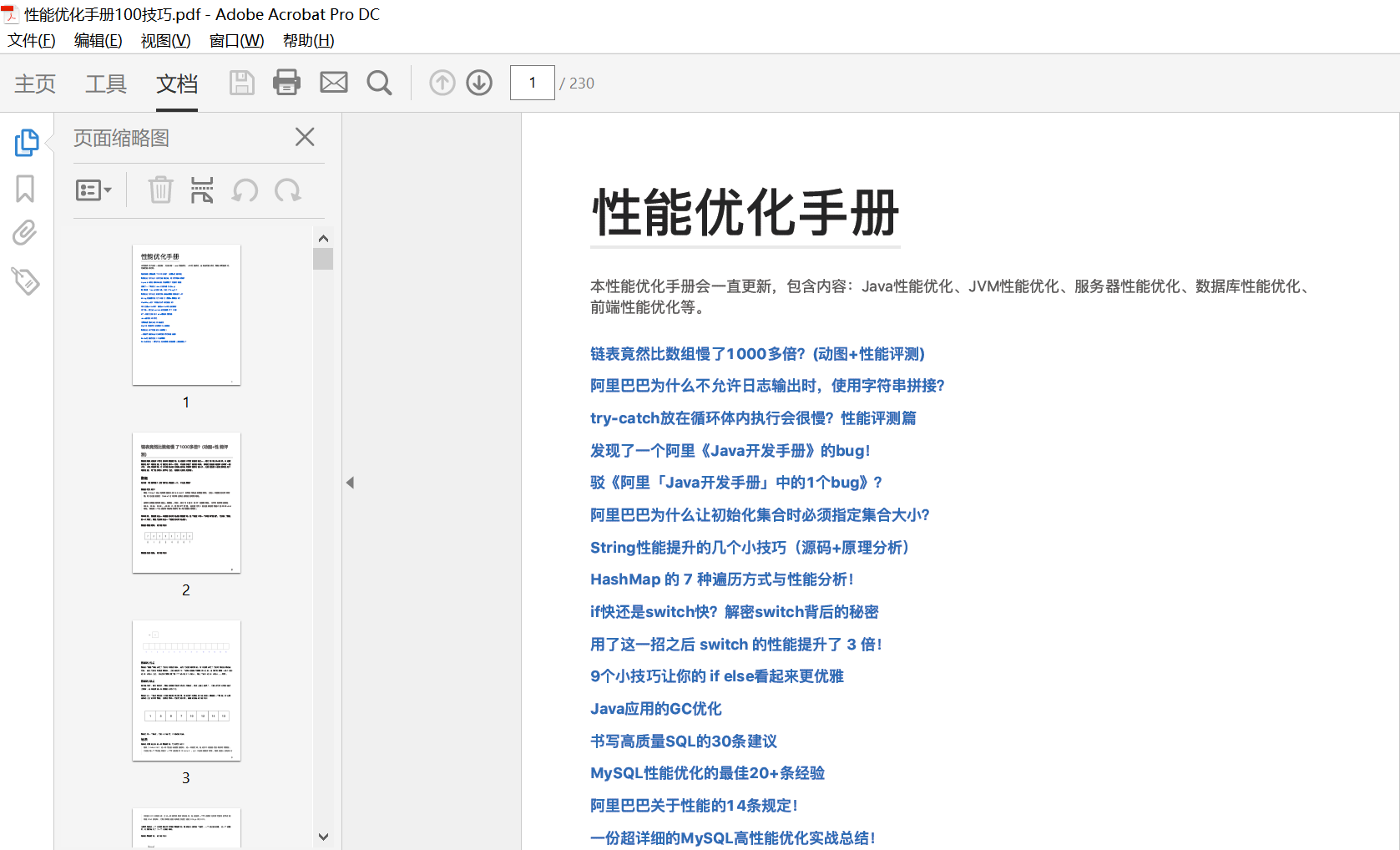Open the 视图(V) menu
This screenshot has height=850, width=1400.
click(166, 40)
